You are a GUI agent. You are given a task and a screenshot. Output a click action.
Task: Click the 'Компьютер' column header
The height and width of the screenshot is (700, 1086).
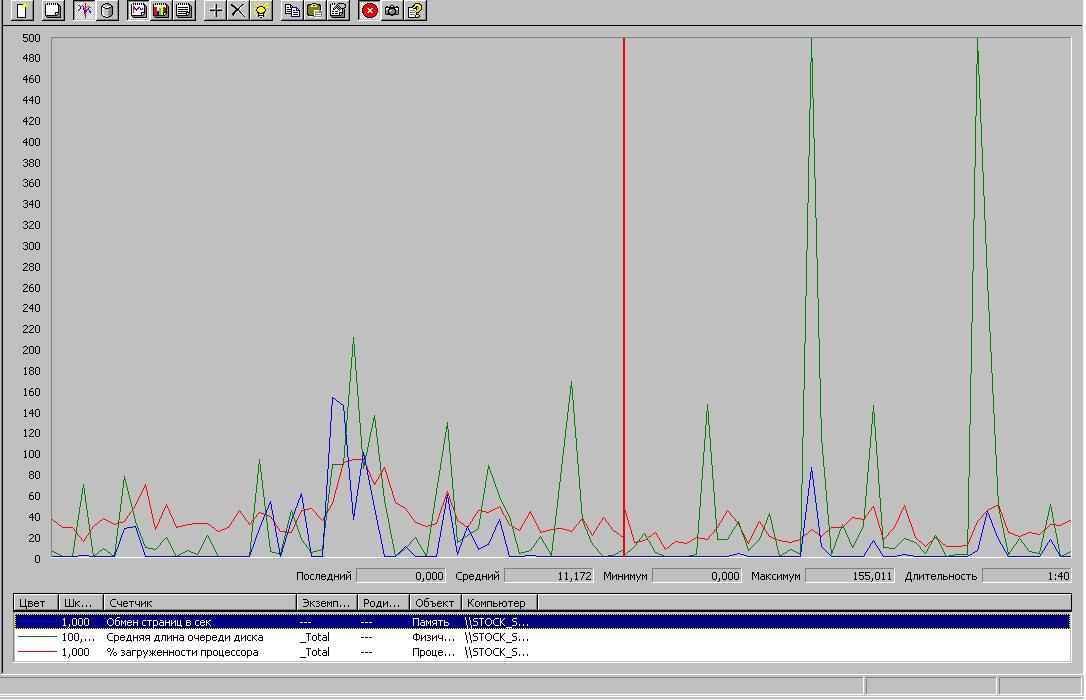497,603
